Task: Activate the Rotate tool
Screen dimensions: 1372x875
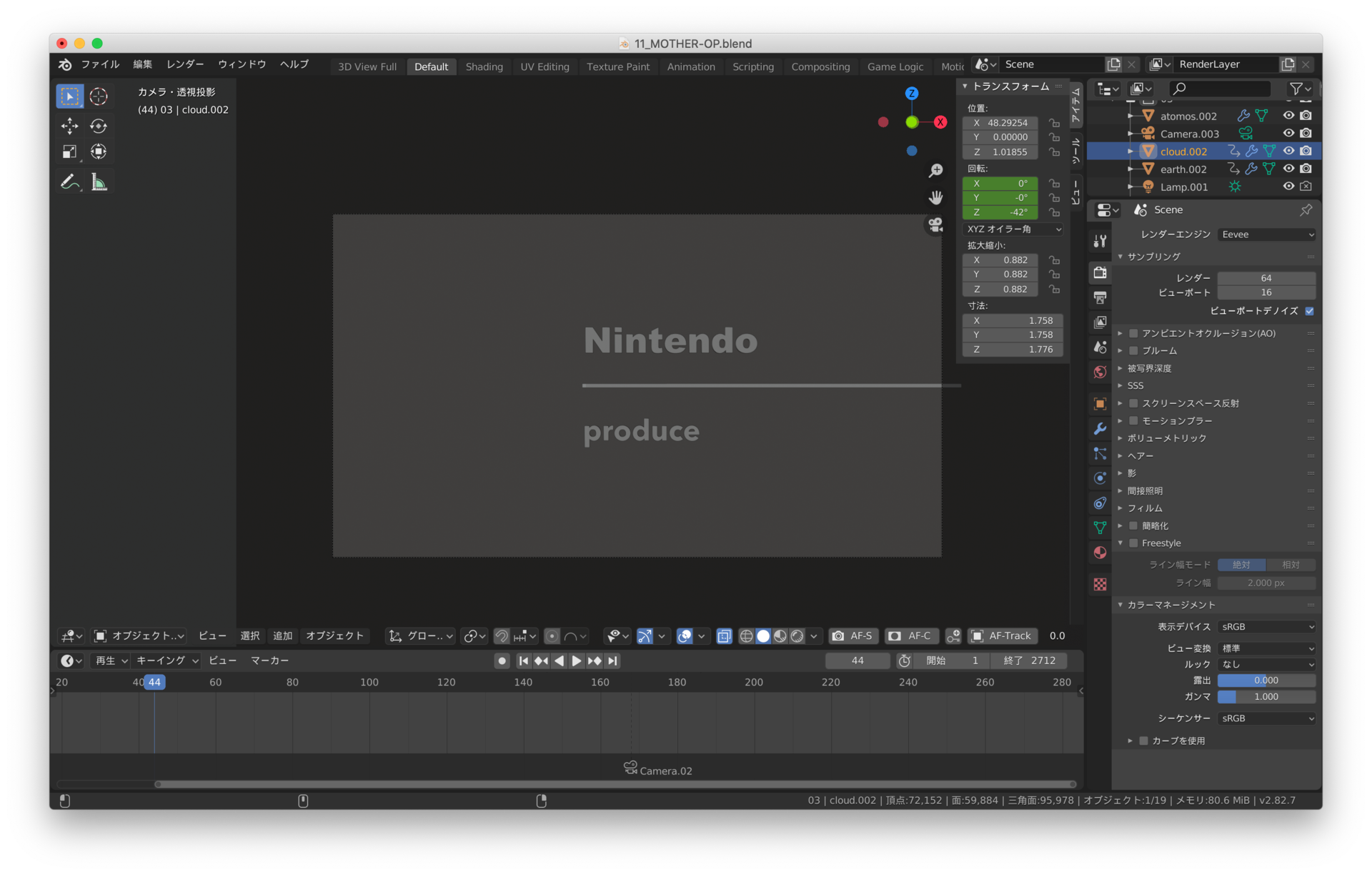Action: click(99, 127)
